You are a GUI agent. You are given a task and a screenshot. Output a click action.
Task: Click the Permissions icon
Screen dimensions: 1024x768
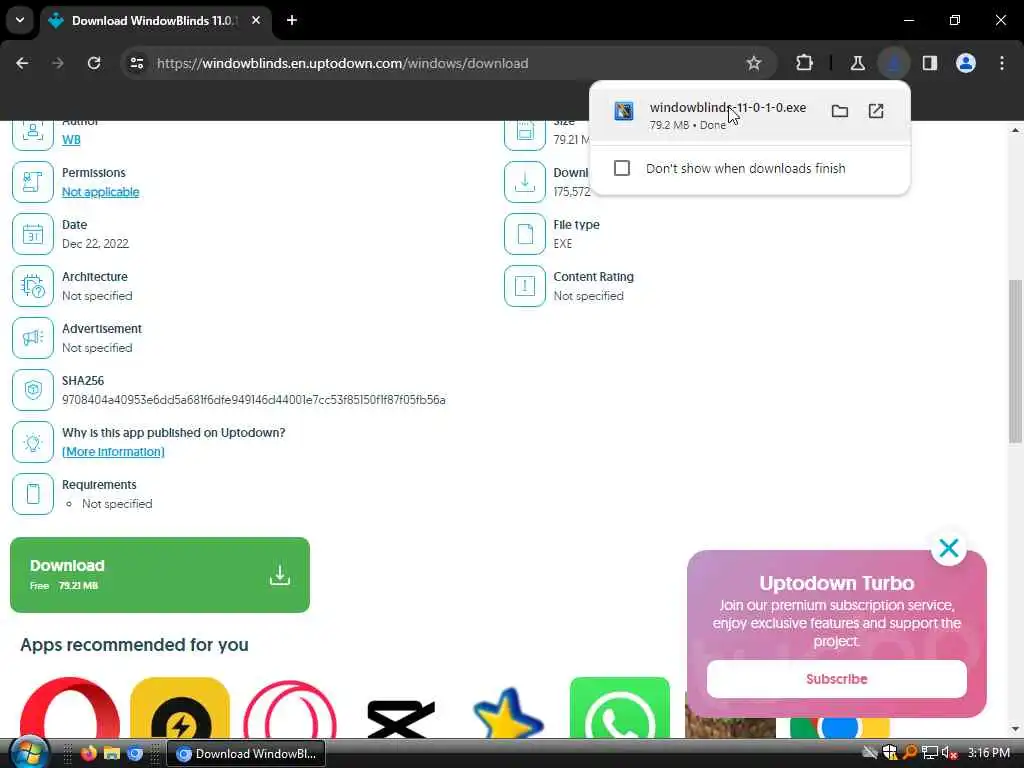tap(33, 182)
